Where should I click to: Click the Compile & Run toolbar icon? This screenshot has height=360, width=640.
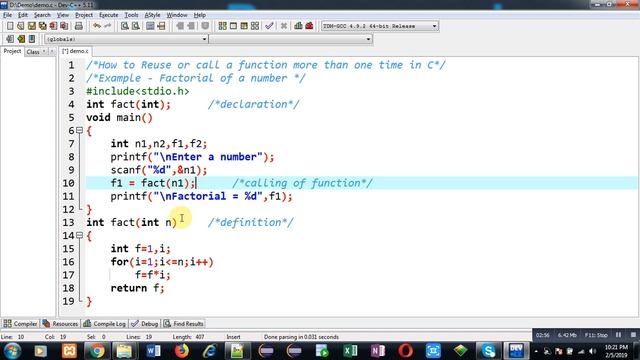coord(244,26)
